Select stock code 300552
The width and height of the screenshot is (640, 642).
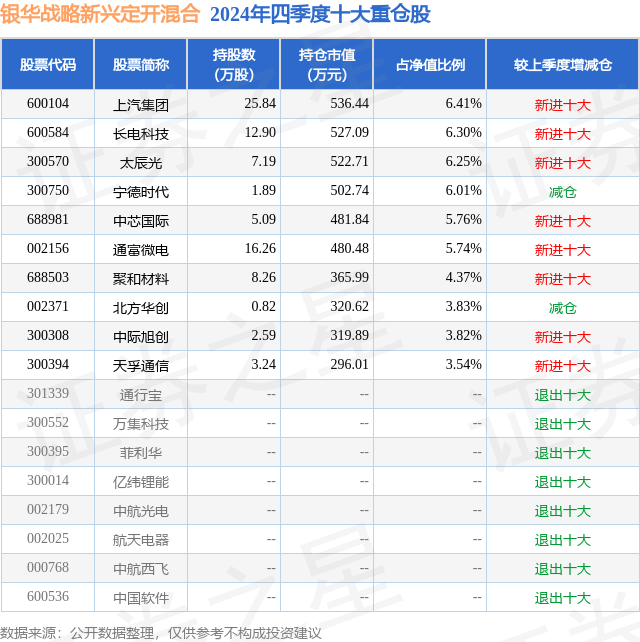point(48,423)
